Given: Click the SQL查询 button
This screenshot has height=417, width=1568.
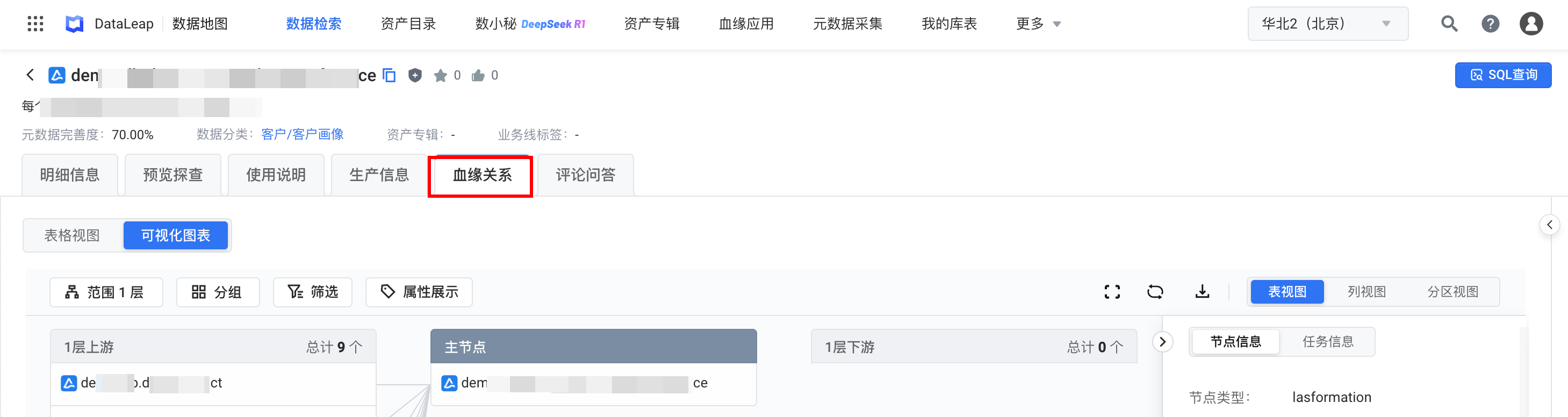Looking at the screenshot, I should click(x=1503, y=75).
